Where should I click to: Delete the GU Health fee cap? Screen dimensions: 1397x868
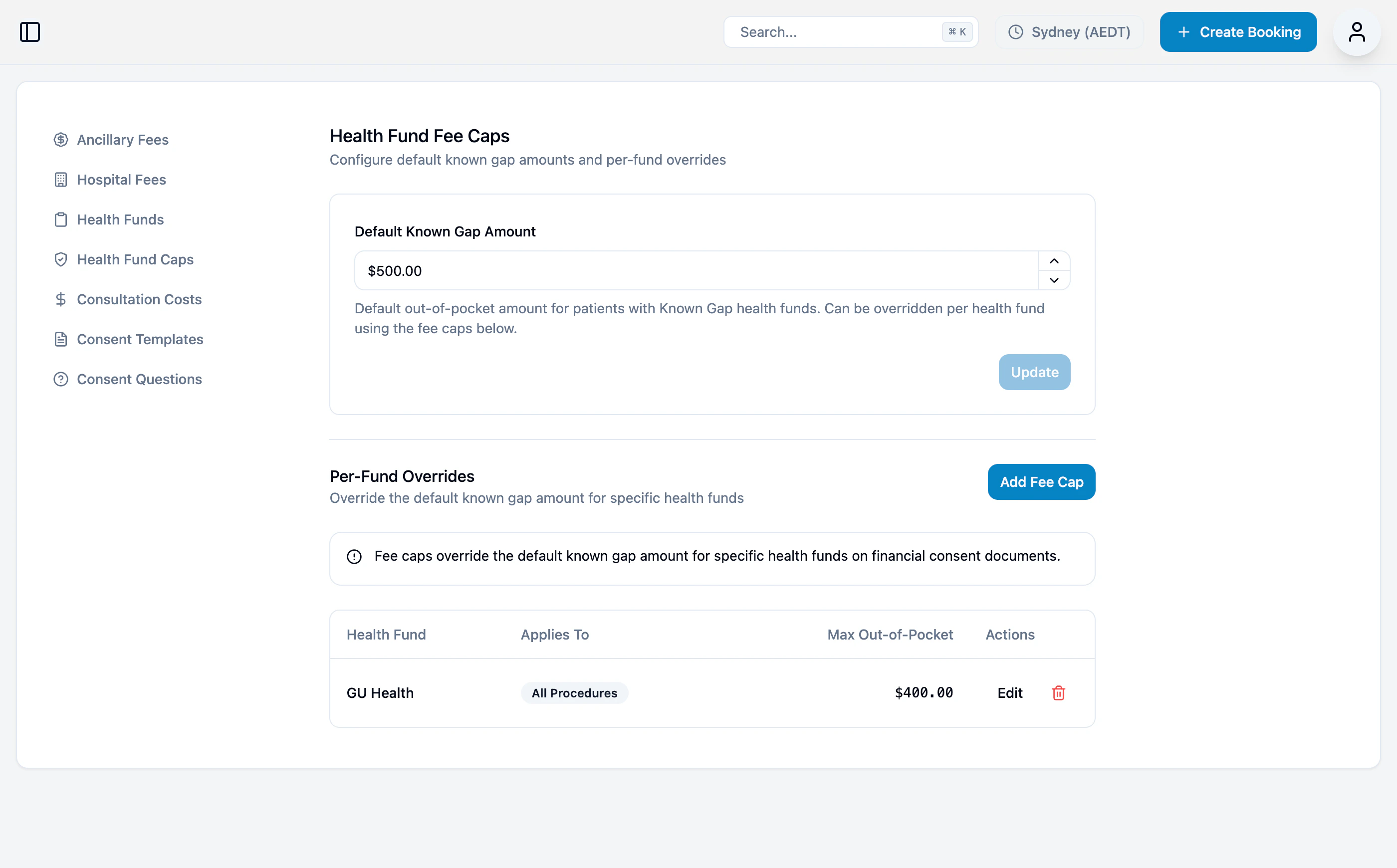(1058, 693)
